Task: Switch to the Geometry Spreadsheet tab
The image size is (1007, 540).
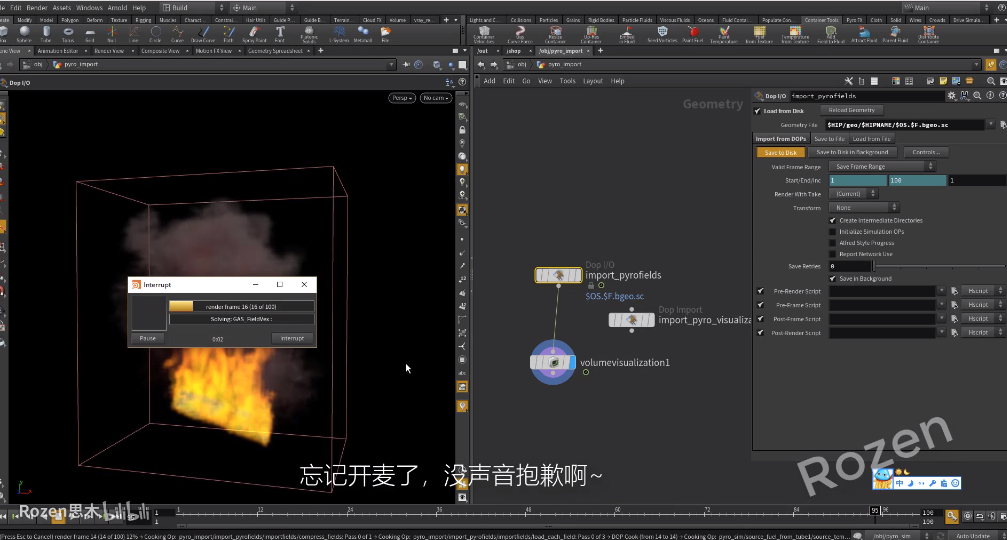Action: [x=276, y=51]
